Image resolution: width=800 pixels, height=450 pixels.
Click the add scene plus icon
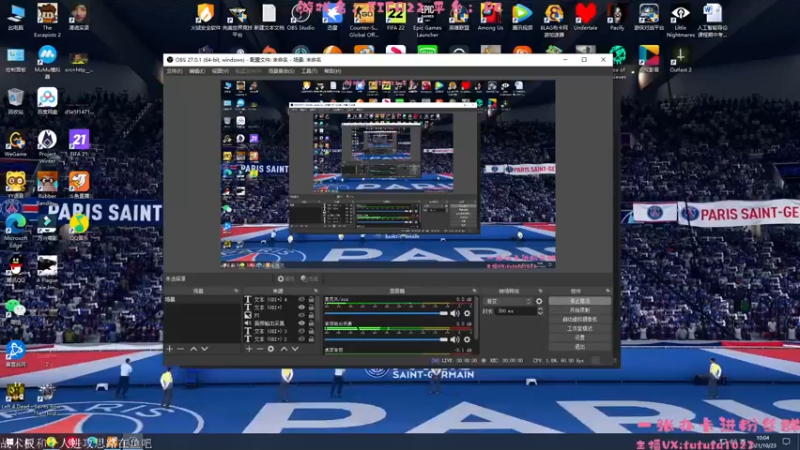click(170, 349)
